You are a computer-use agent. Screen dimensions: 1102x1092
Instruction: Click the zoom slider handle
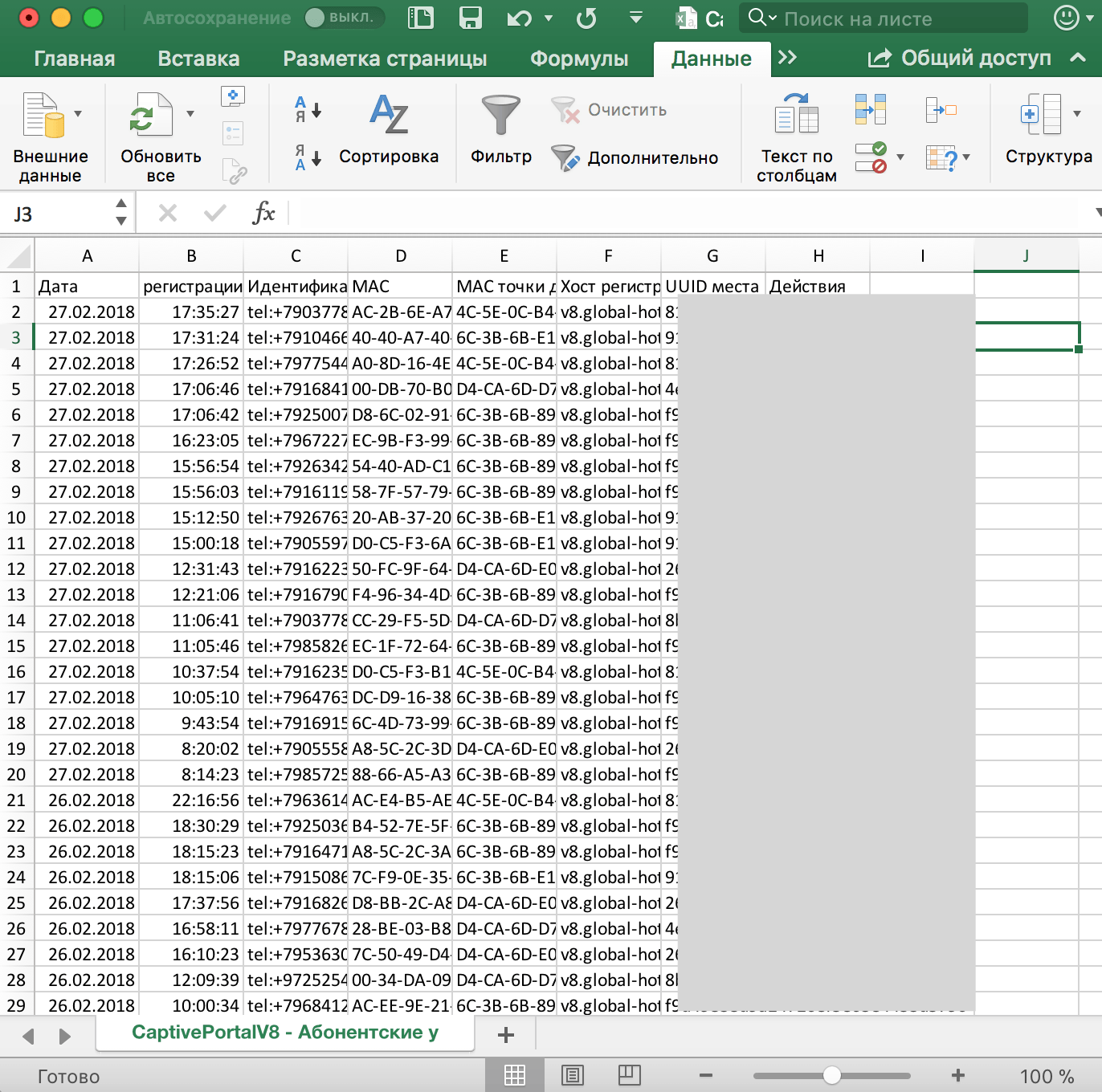click(x=832, y=1075)
